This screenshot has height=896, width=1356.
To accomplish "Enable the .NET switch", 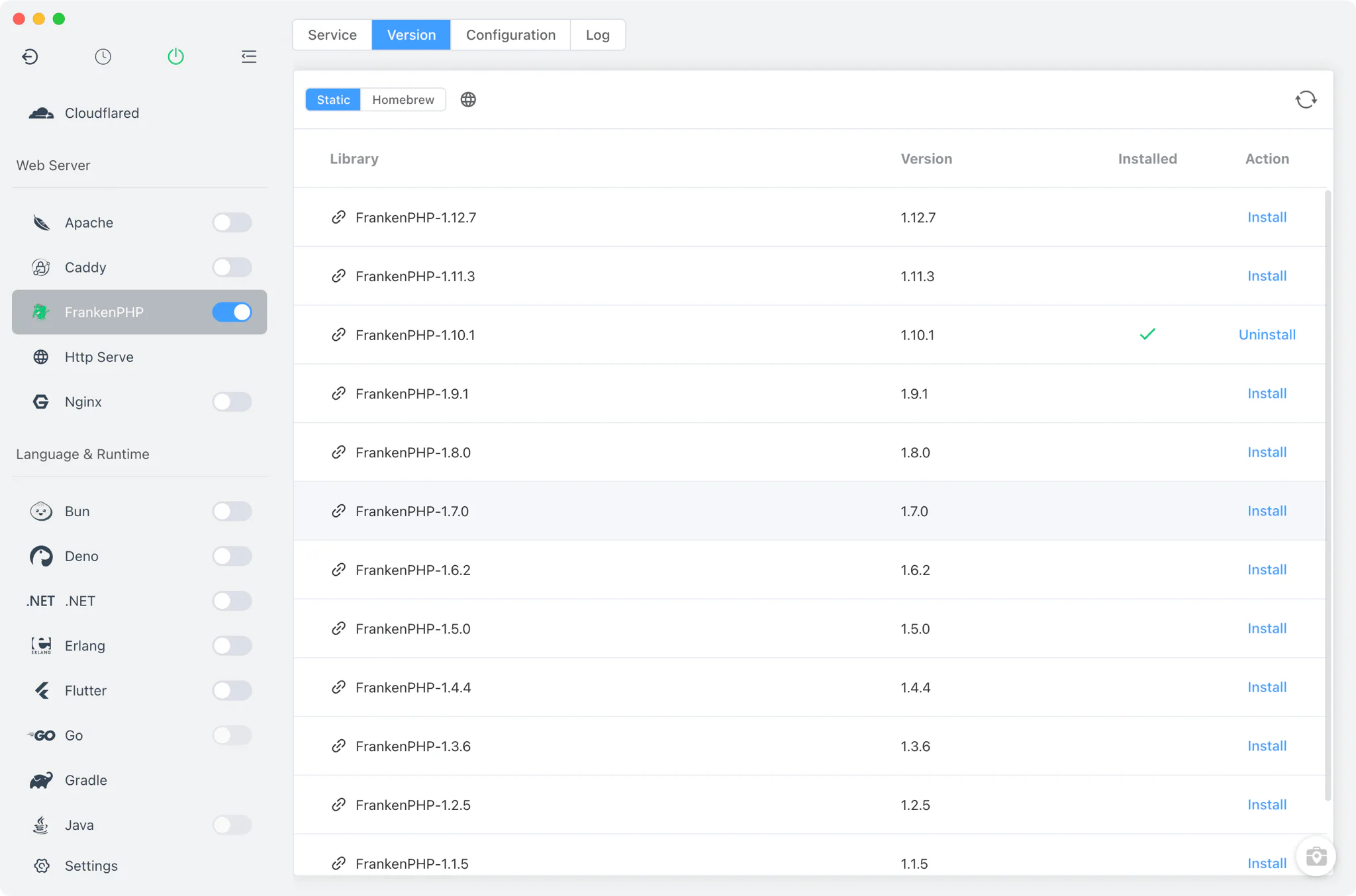I will click(x=232, y=601).
